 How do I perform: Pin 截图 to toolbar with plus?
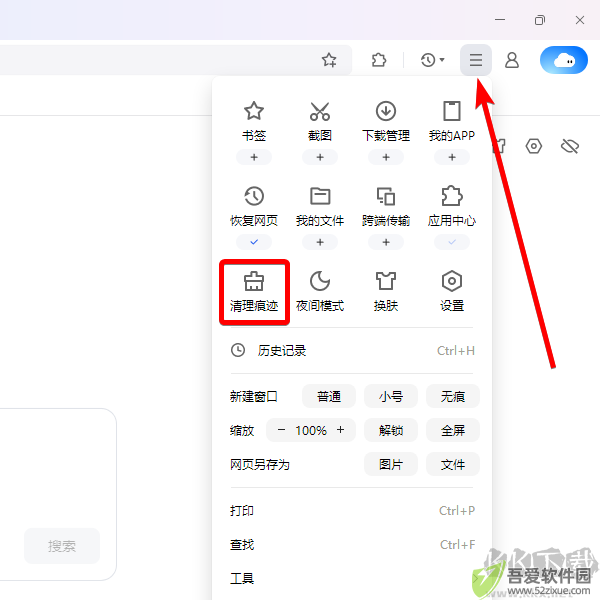click(320, 157)
